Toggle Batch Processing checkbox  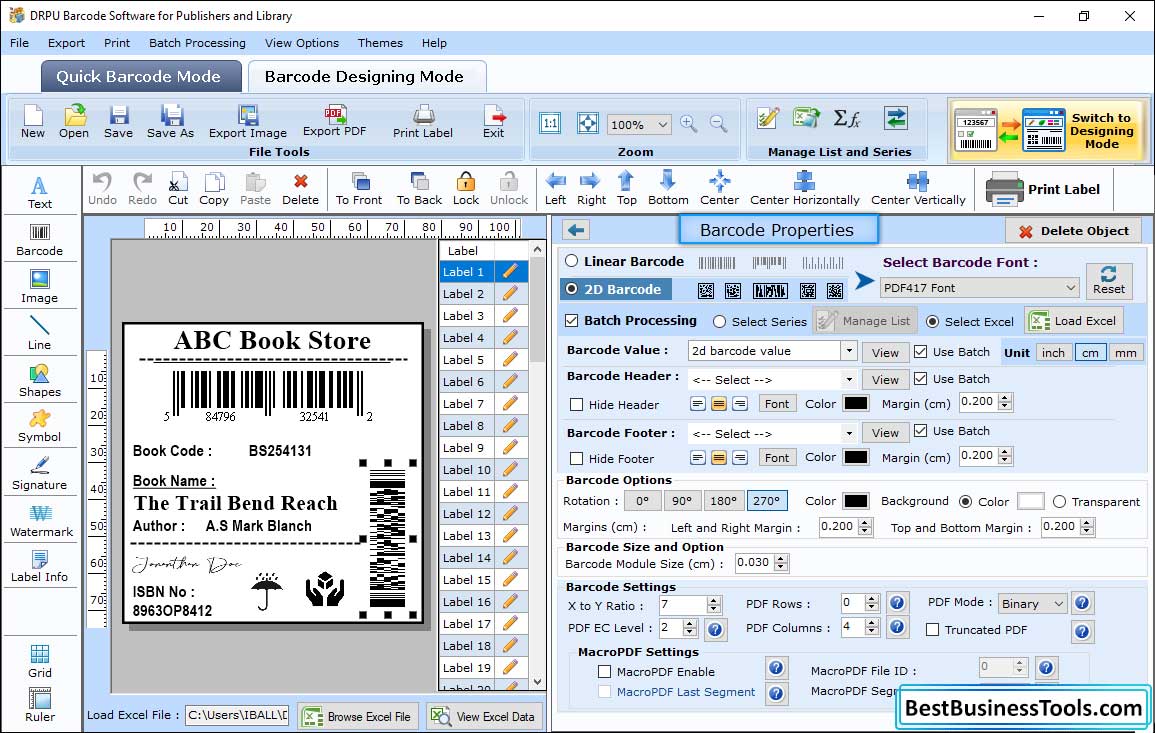coord(571,320)
